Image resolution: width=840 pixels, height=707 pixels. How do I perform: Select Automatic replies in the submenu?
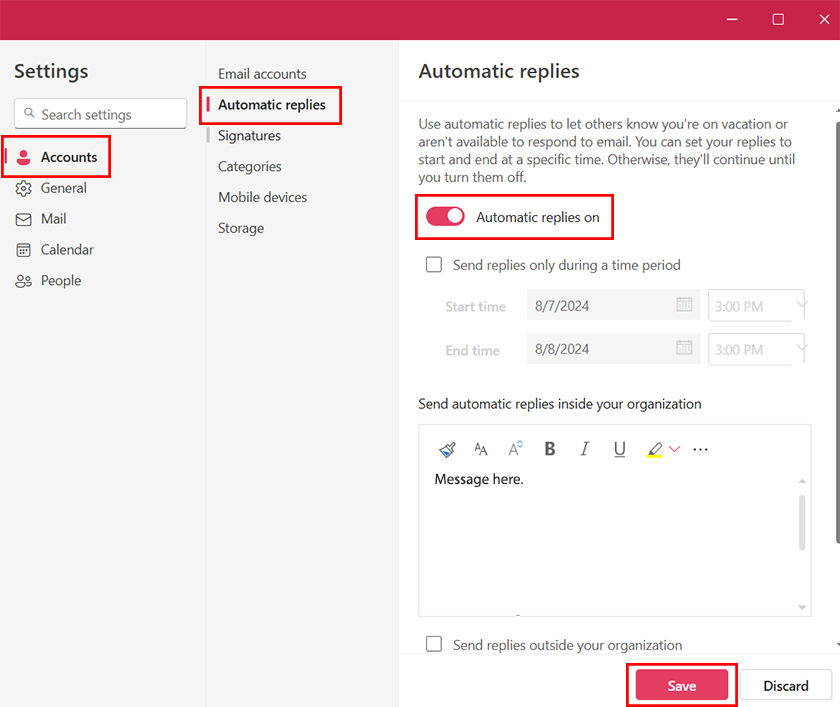(272, 105)
